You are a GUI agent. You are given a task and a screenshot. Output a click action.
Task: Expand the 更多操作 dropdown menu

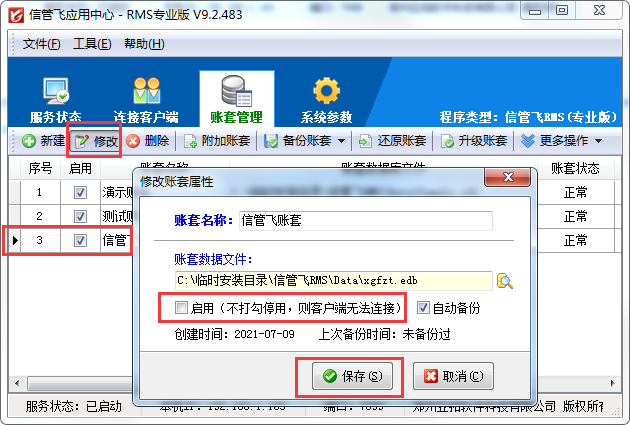click(561, 141)
